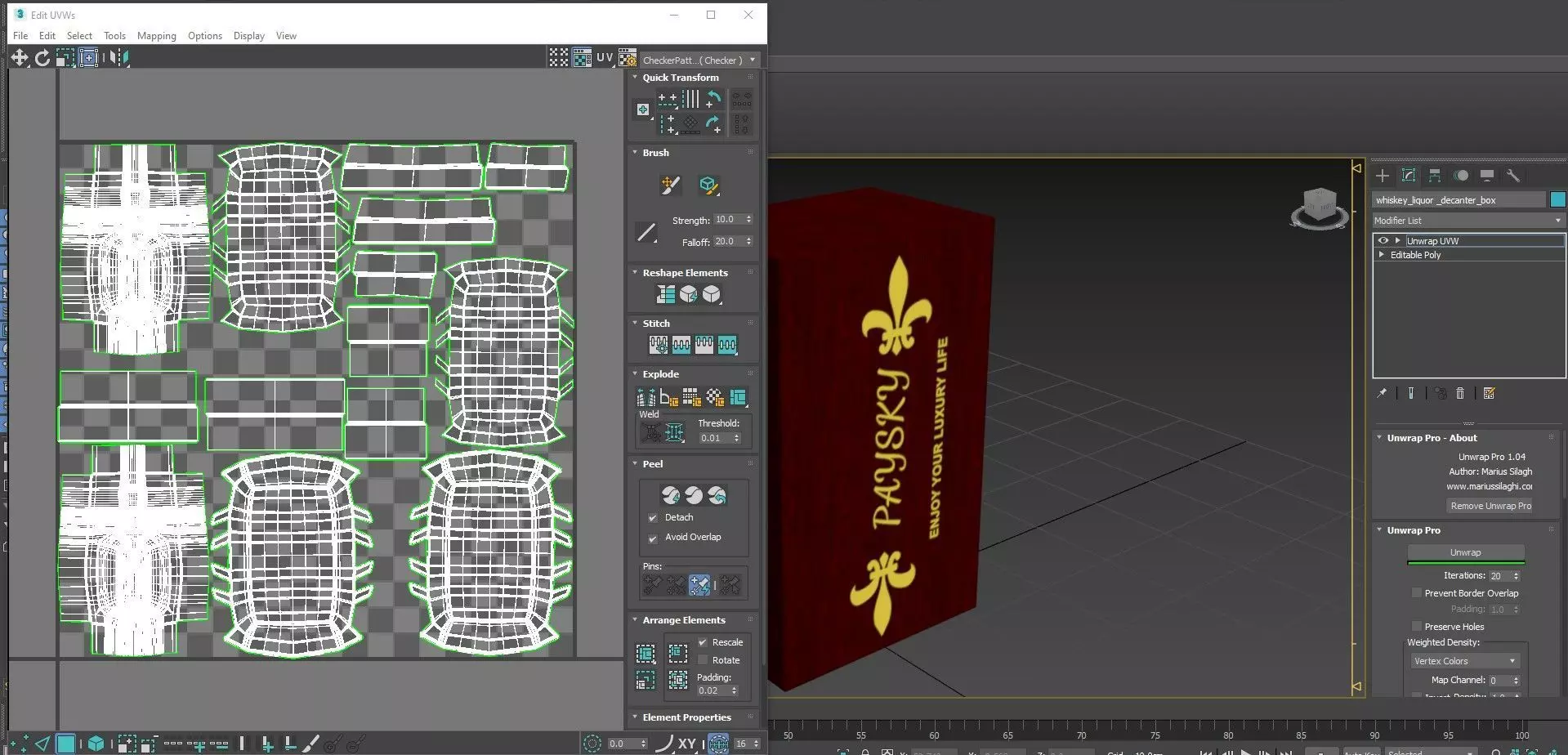Screen dimensions: 1568x755
Task: Click the Quick Peel icon
Action: coord(671,495)
